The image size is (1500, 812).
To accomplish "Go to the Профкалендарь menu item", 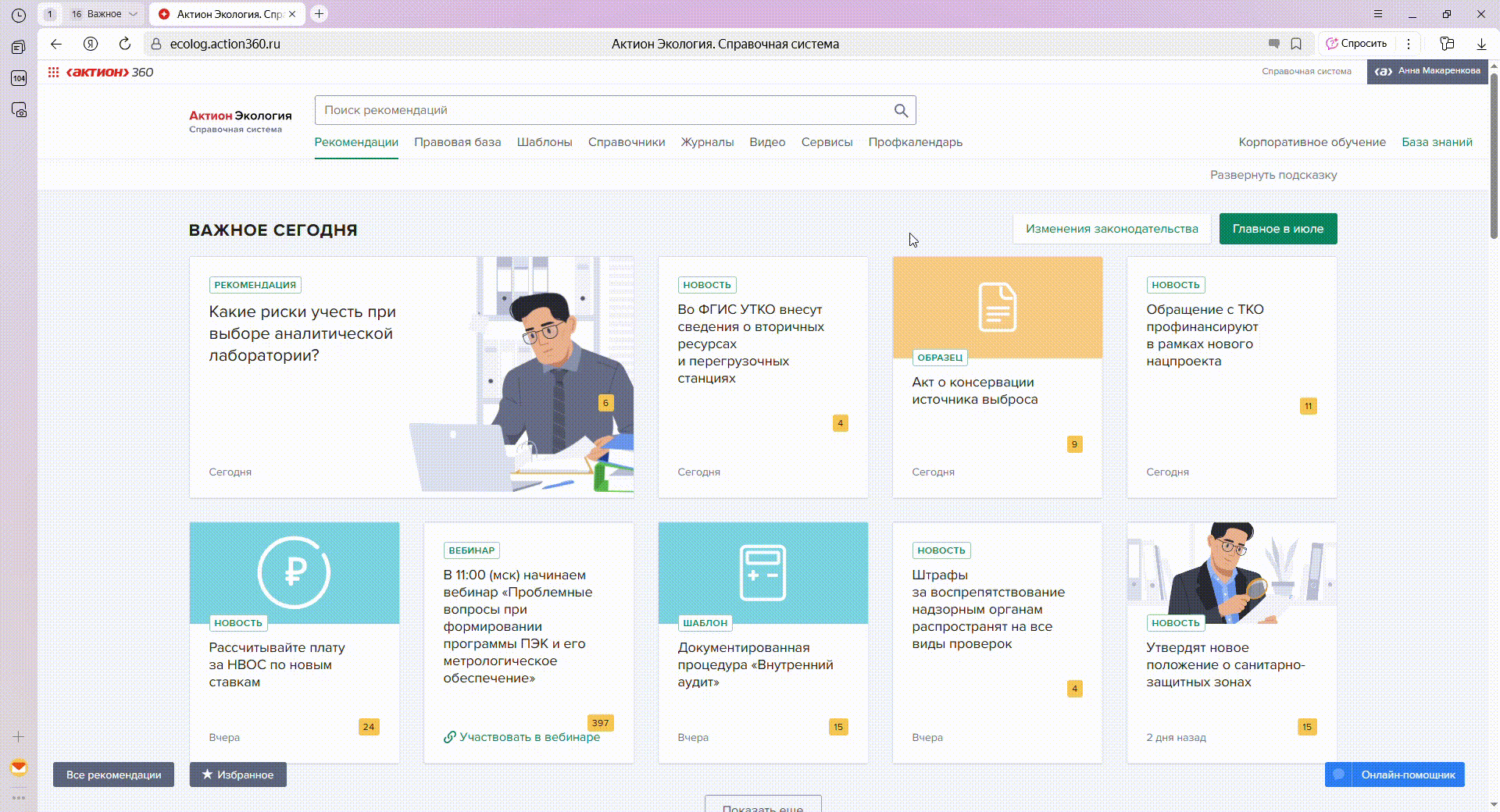I will 915,142.
